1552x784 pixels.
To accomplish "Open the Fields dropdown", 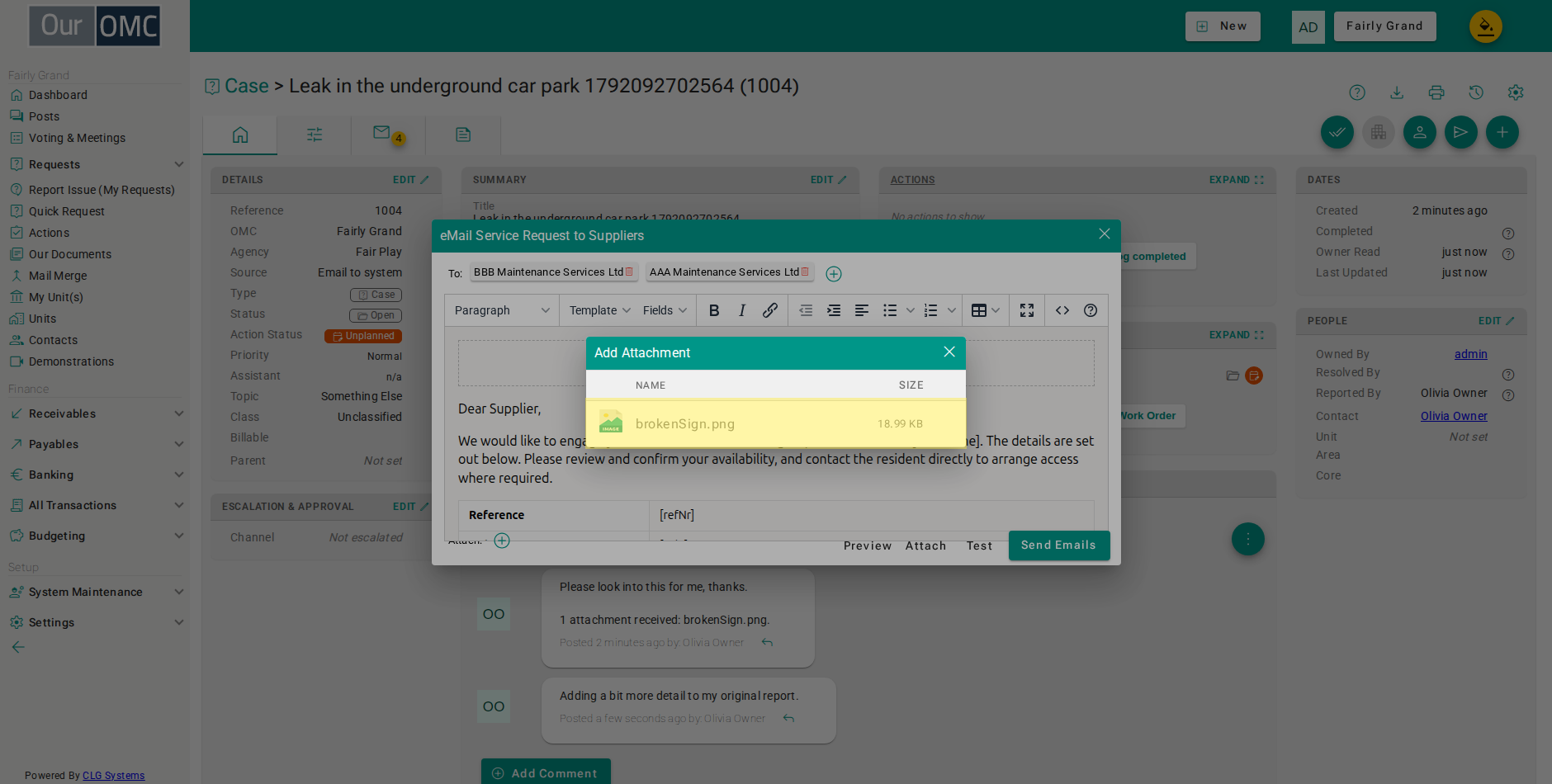I will tap(665, 310).
